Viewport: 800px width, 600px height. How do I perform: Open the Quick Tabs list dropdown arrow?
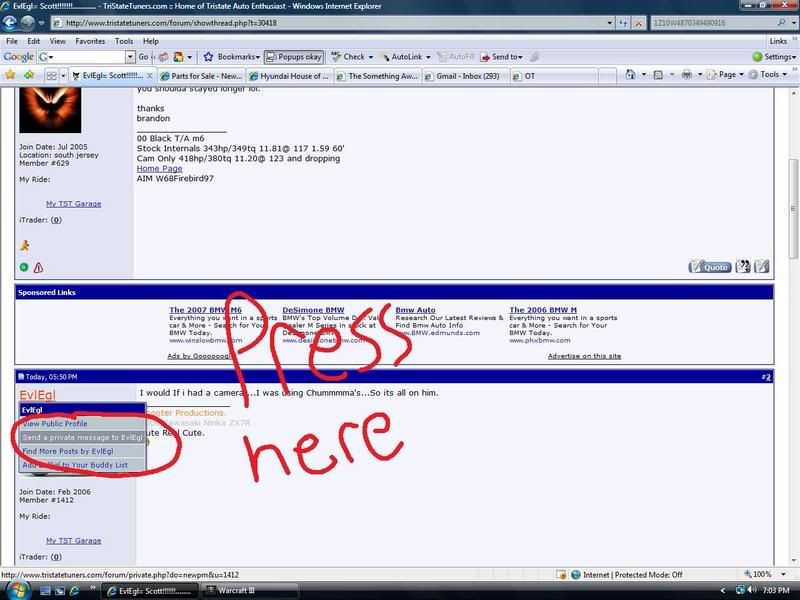63,76
